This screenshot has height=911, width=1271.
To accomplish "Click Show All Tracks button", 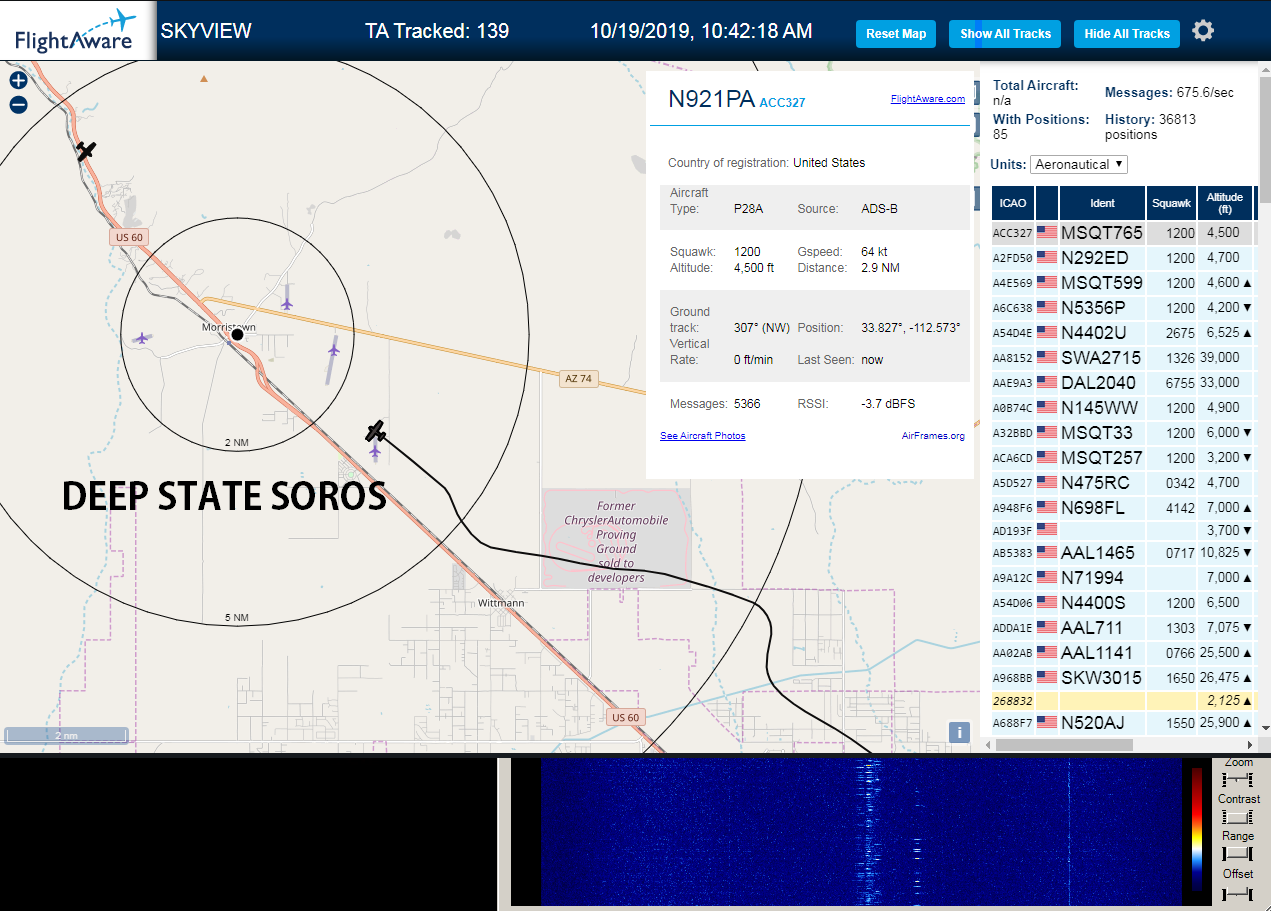I will pyautogui.click(x=1005, y=34).
